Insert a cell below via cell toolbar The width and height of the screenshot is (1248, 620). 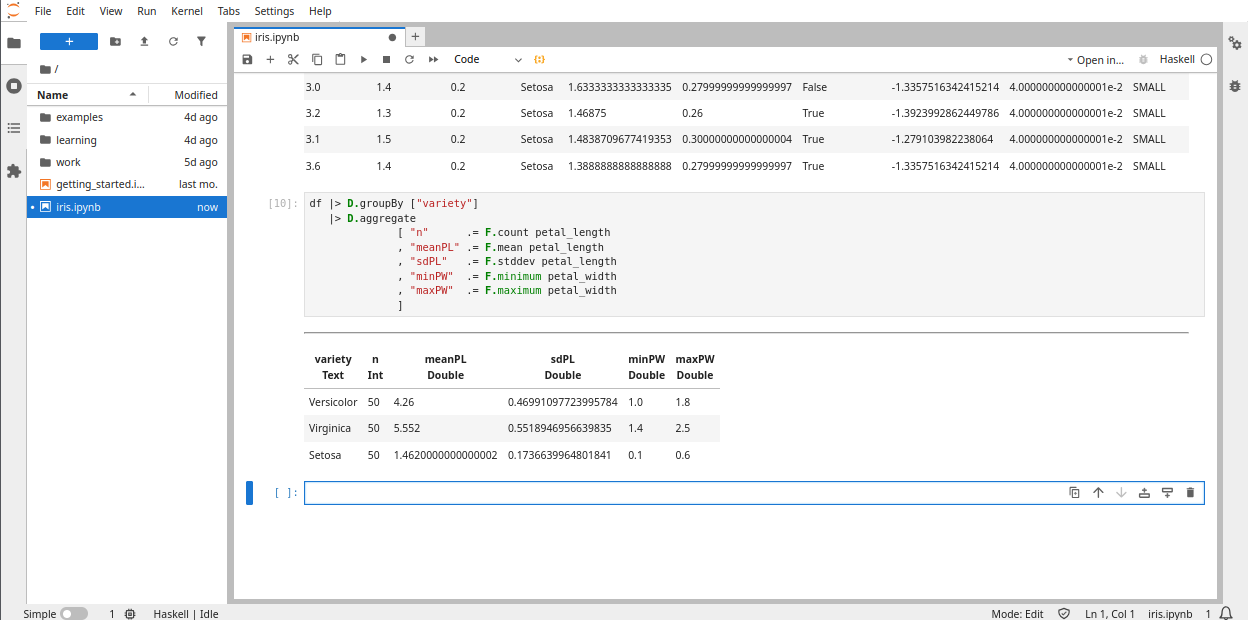tap(1167, 493)
